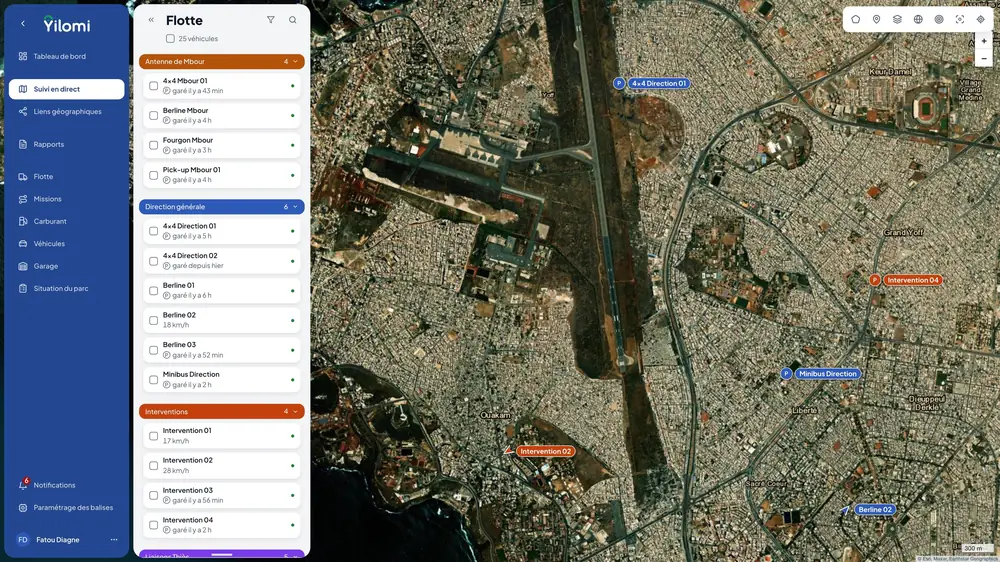Check the 4x4 Mbour 01 vehicle

(x=154, y=86)
